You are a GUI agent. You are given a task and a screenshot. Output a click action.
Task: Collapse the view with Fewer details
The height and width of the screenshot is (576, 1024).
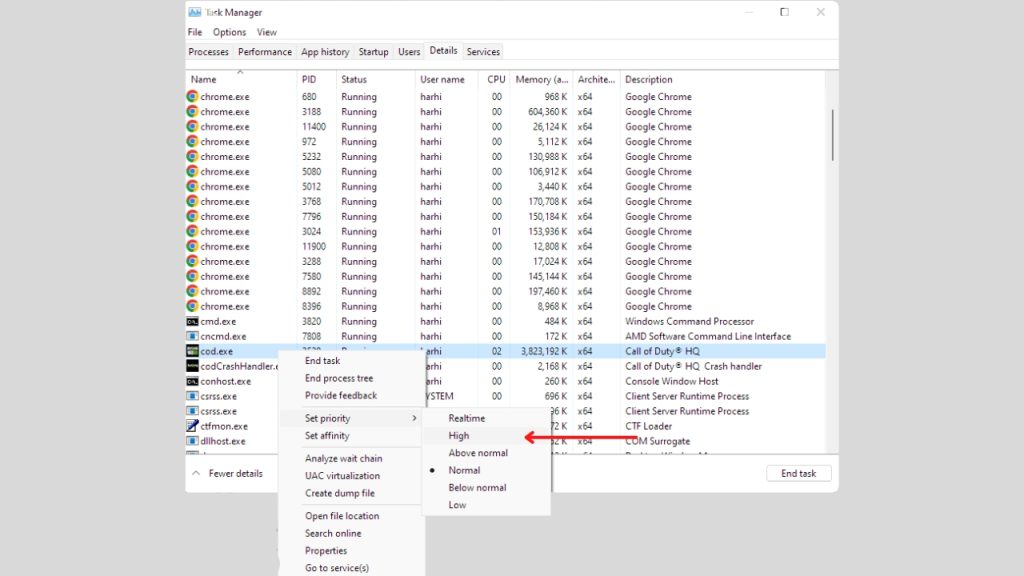[227, 473]
